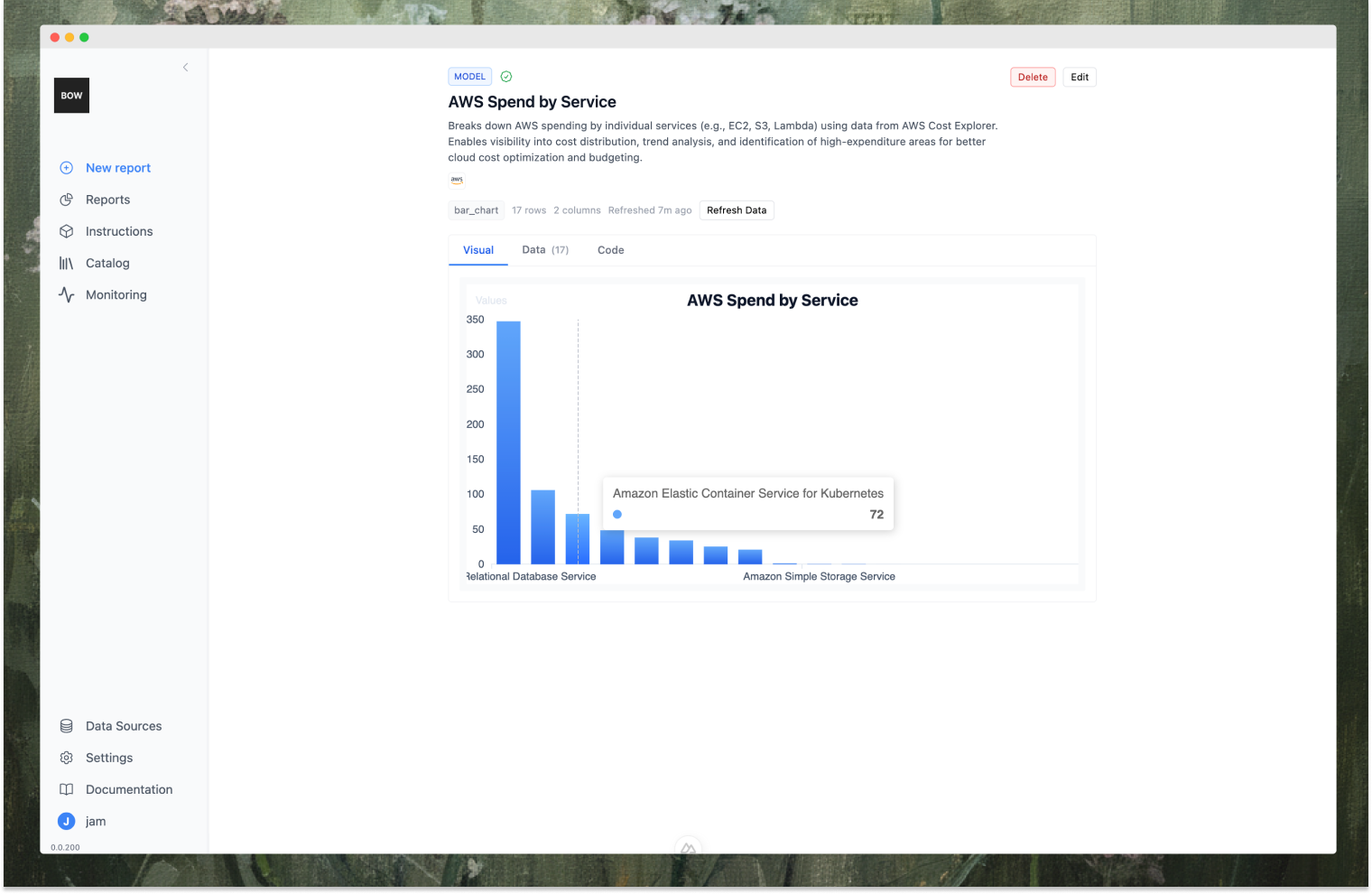This screenshot has height=894, width=1372.
Task: Click 'Relational Database Service' axis label
Action: point(532,576)
